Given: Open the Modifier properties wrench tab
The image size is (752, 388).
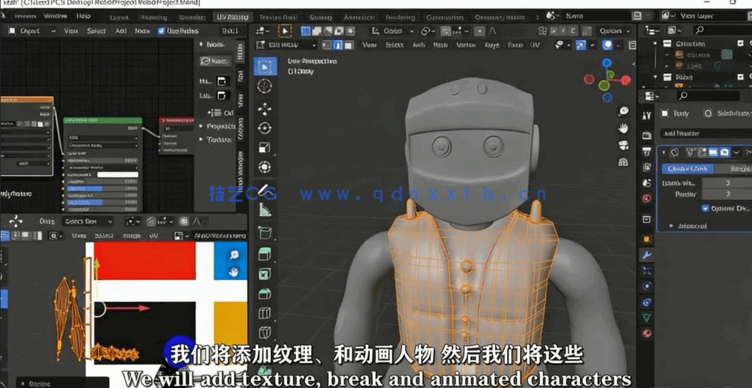Looking at the screenshot, I should 647,255.
